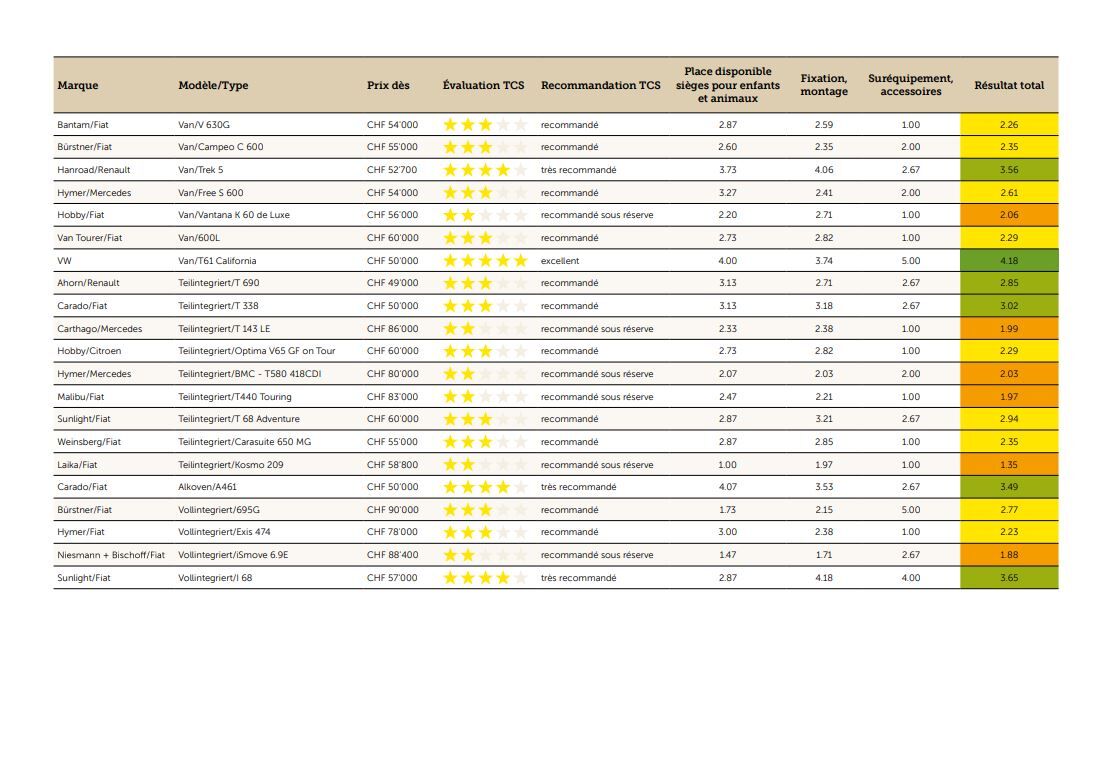Click the 'Teilintegriert/T 690' model cell

[219, 283]
